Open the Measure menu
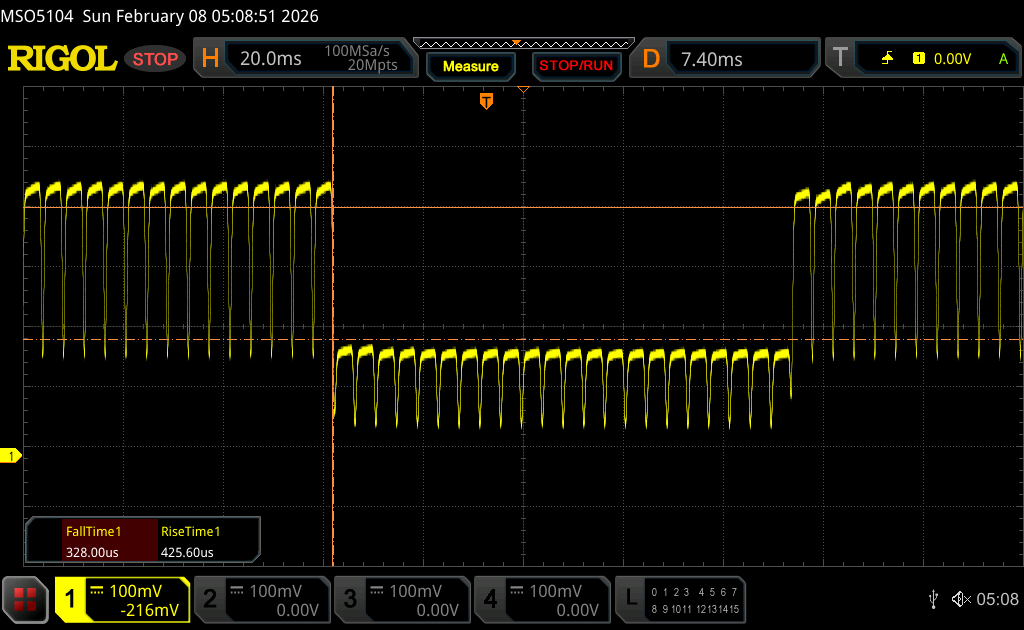Screen dimensions: 1024x630 point(470,66)
